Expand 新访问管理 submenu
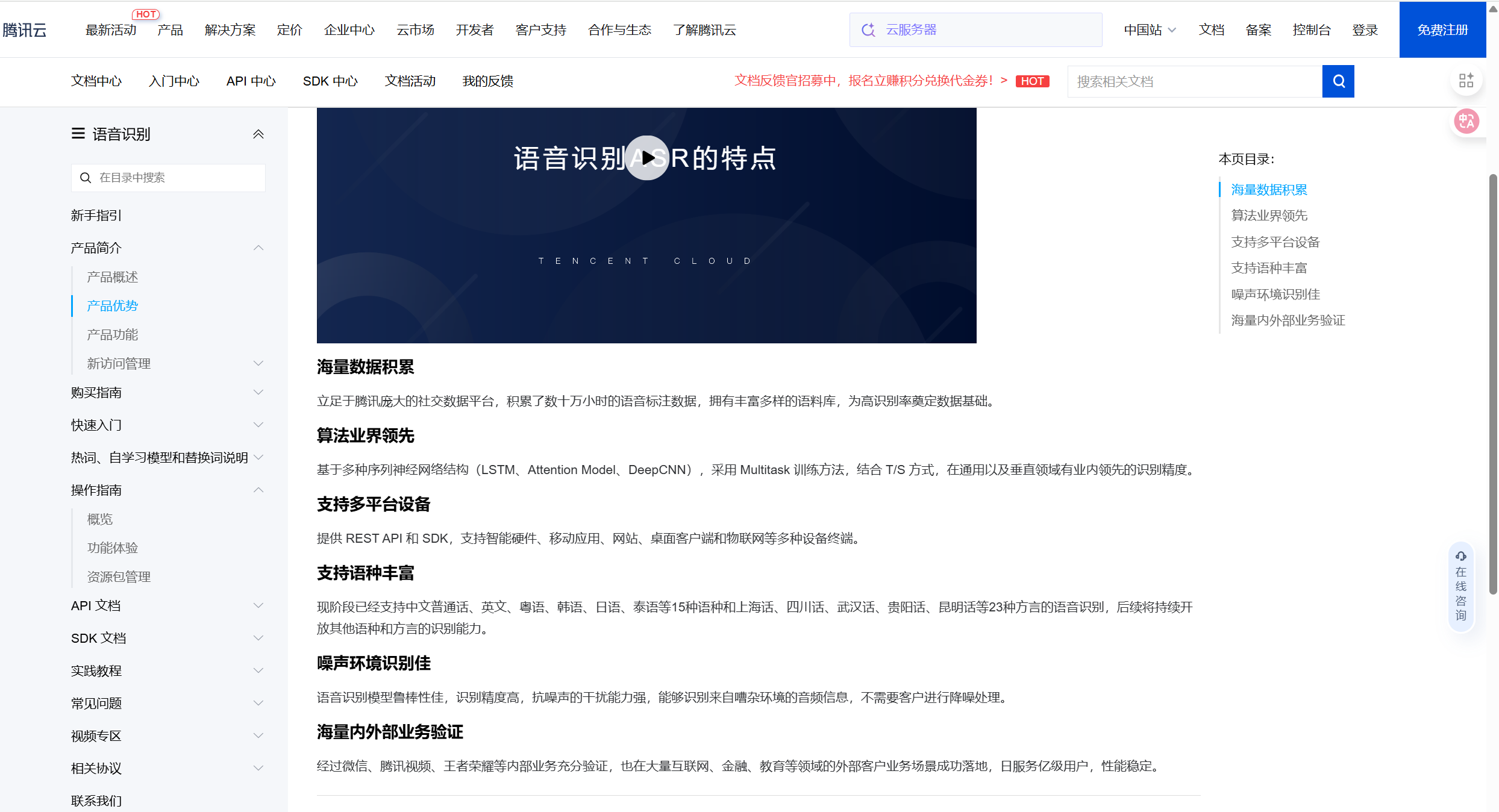This screenshot has width=1499, height=812. pos(258,363)
